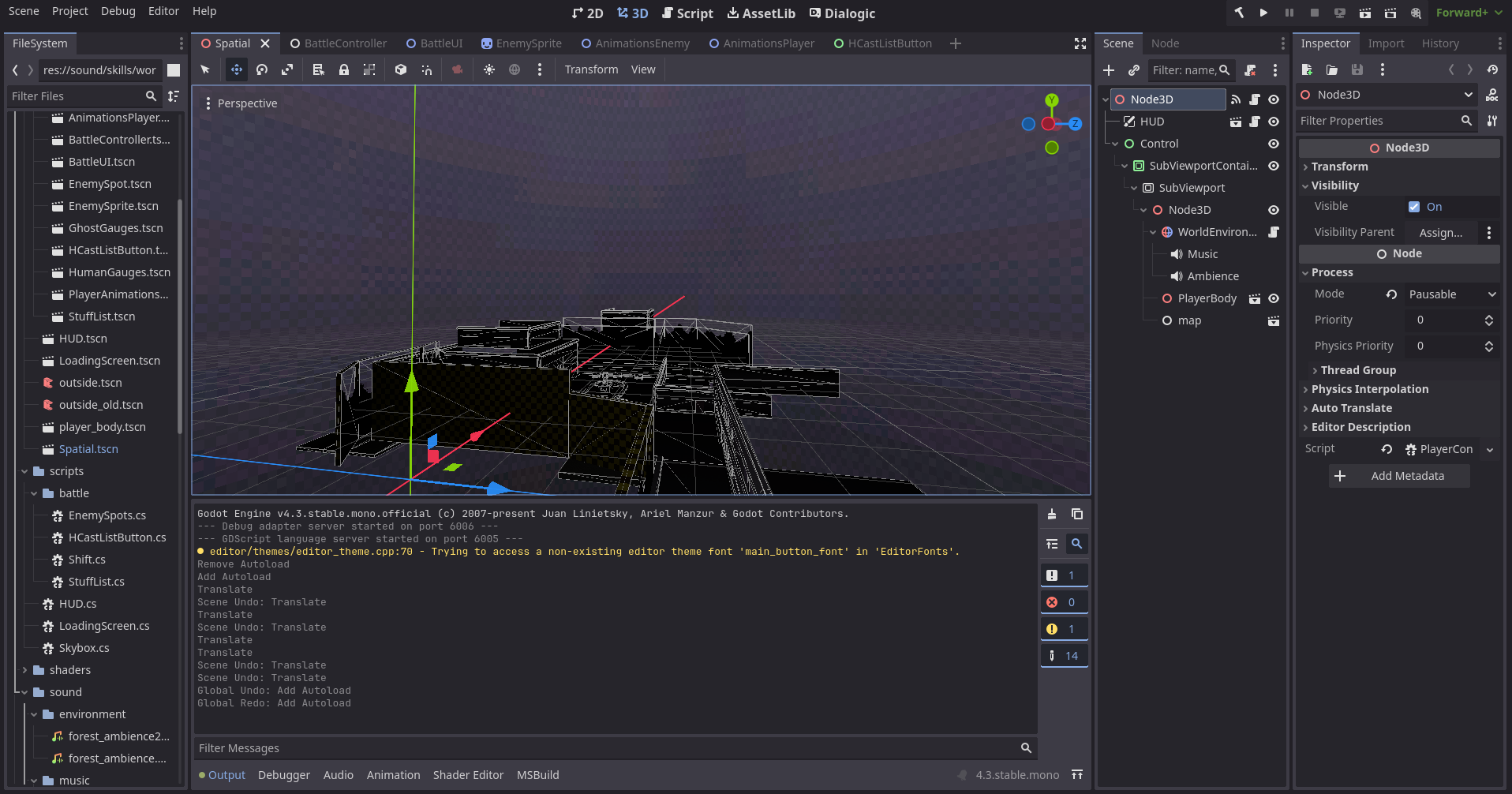Hide the PlayerBody node

(x=1274, y=298)
